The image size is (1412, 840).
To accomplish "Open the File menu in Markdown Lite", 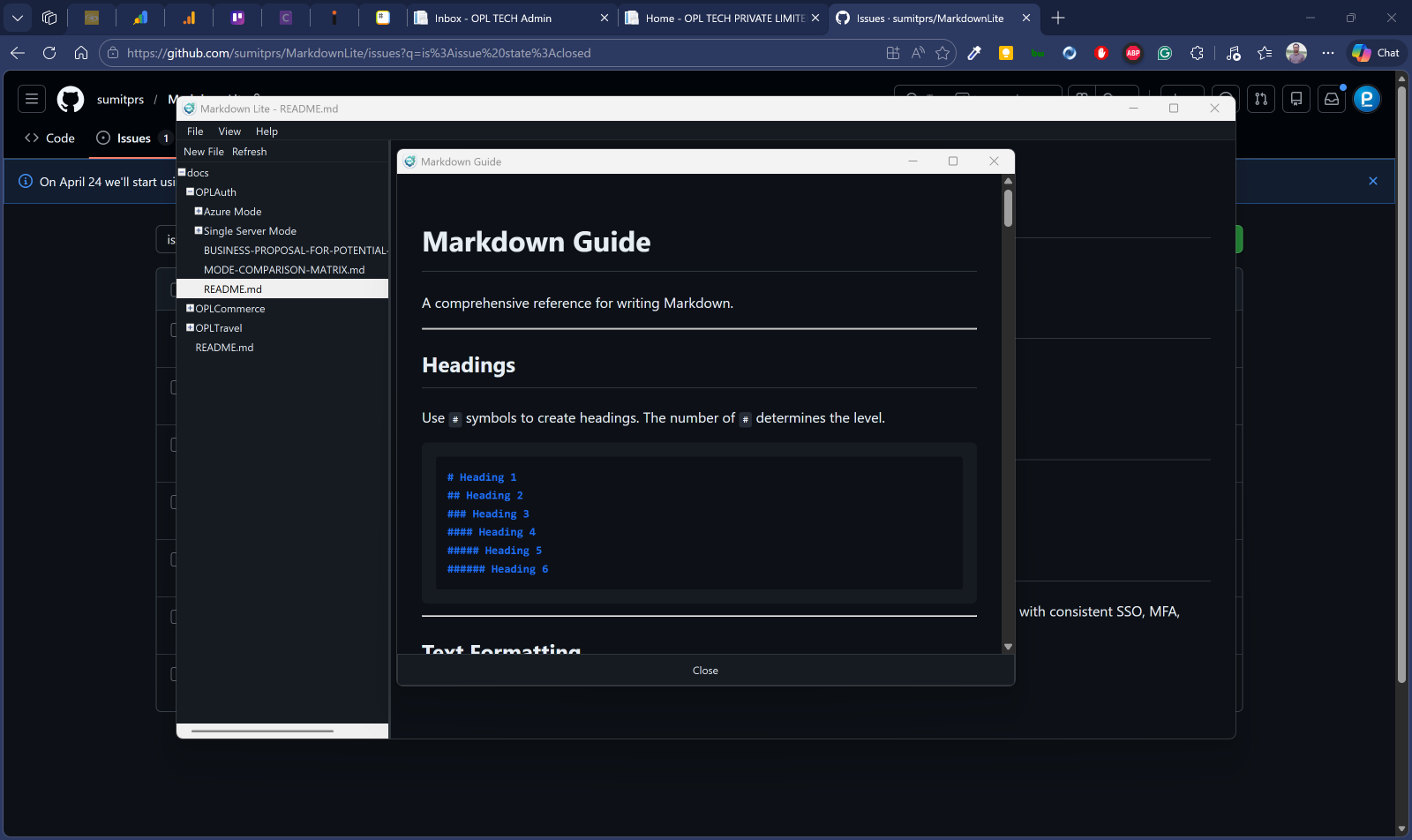I will (x=195, y=131).
